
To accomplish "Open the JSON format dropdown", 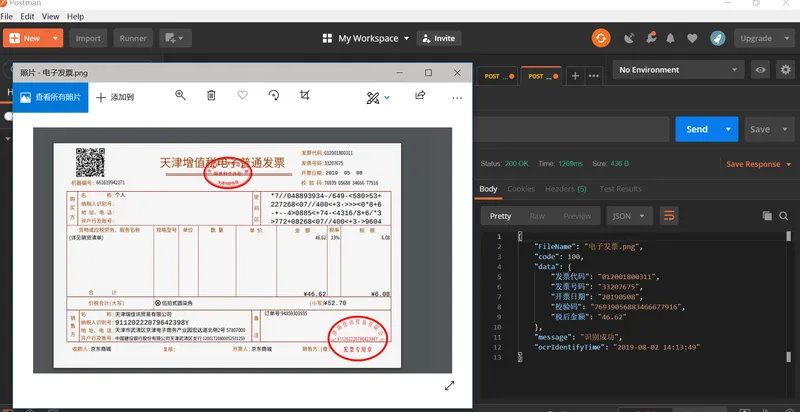I will (629, 216).
